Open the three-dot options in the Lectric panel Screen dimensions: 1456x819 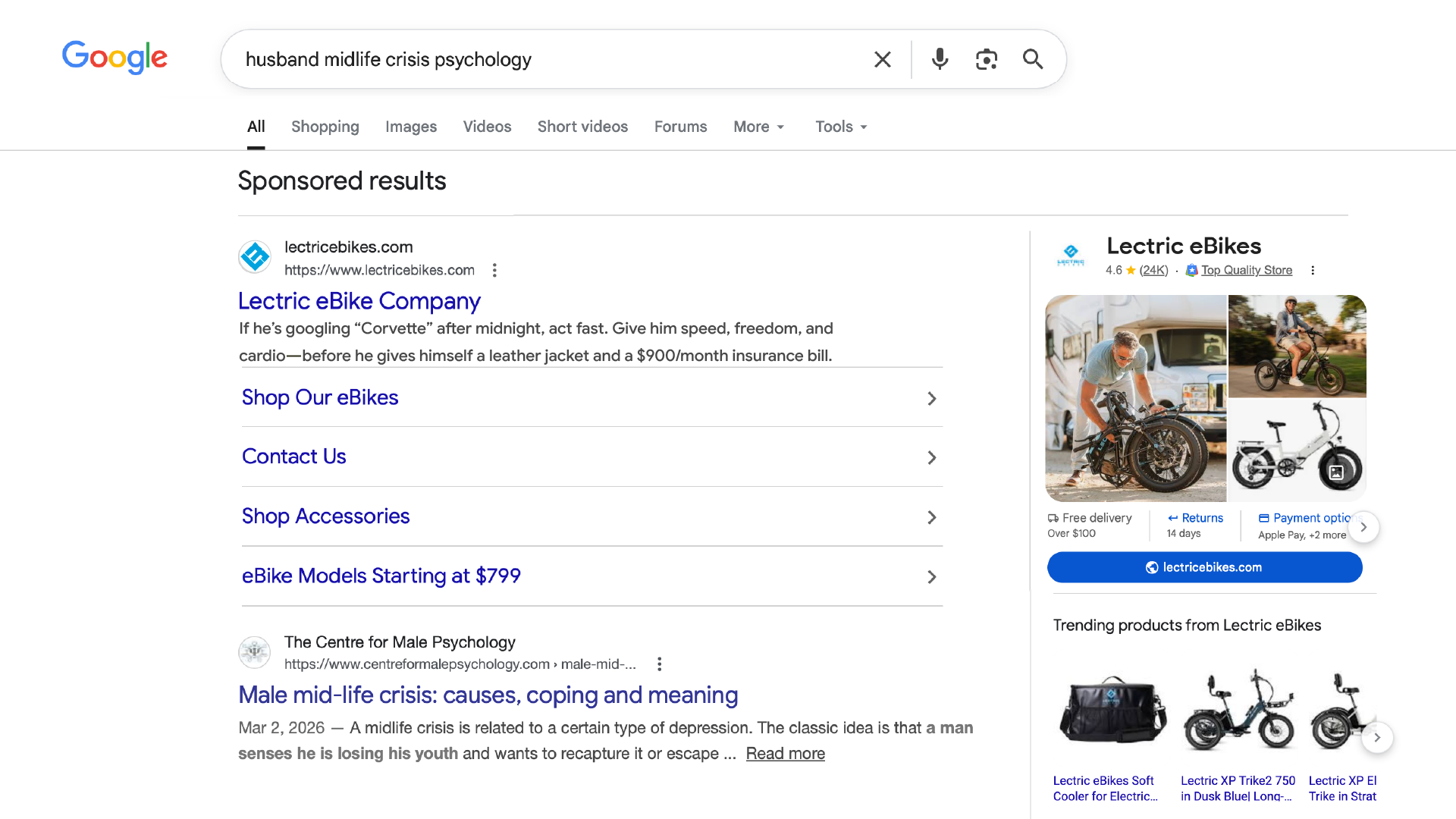pyautogui.click(x=1313, y=270)
